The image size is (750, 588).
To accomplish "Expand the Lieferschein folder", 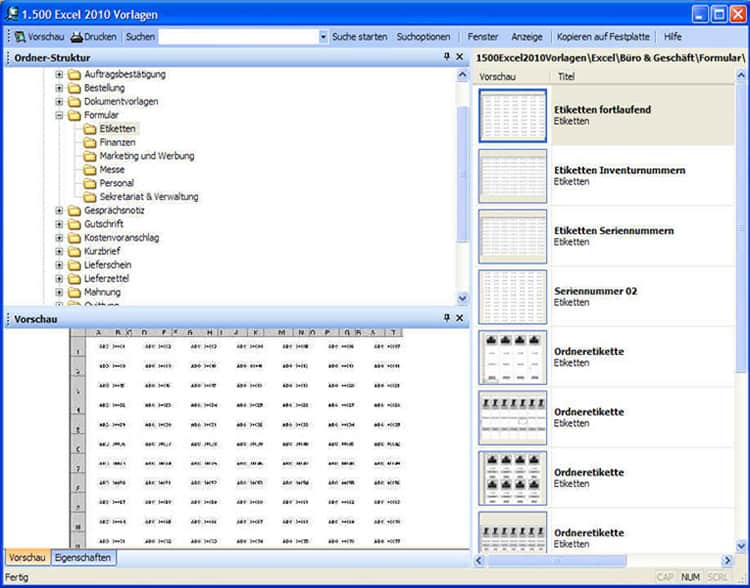I will [59, 265].
